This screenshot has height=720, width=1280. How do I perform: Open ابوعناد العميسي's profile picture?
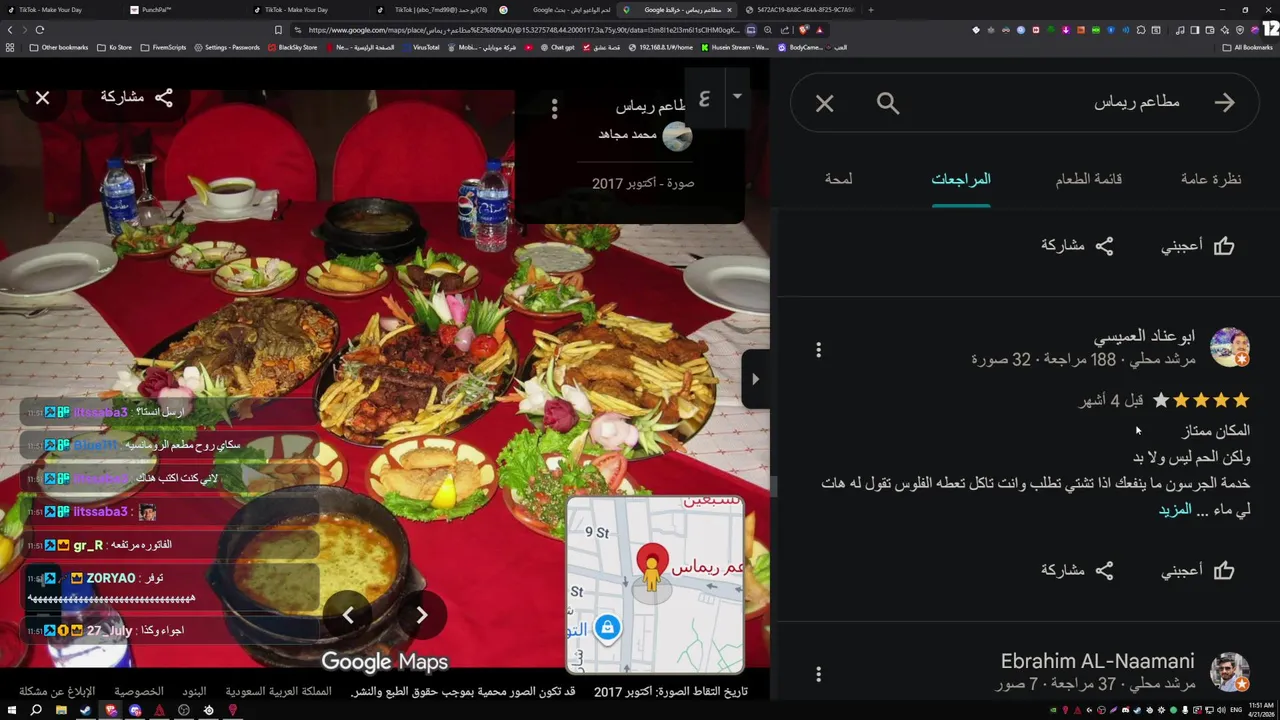(x=1230, y=347)
